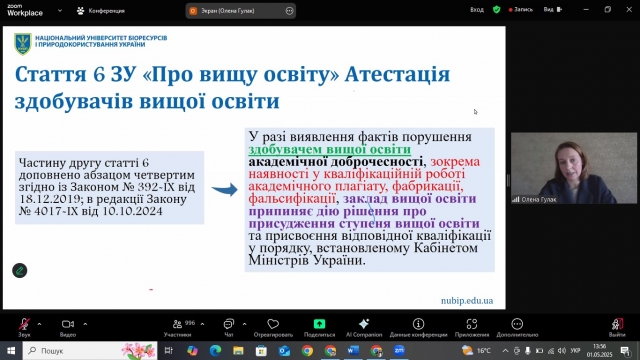Click the text 'здобувачем вищої освіти' in green
The image size is (640, 360).
point(329,149)
